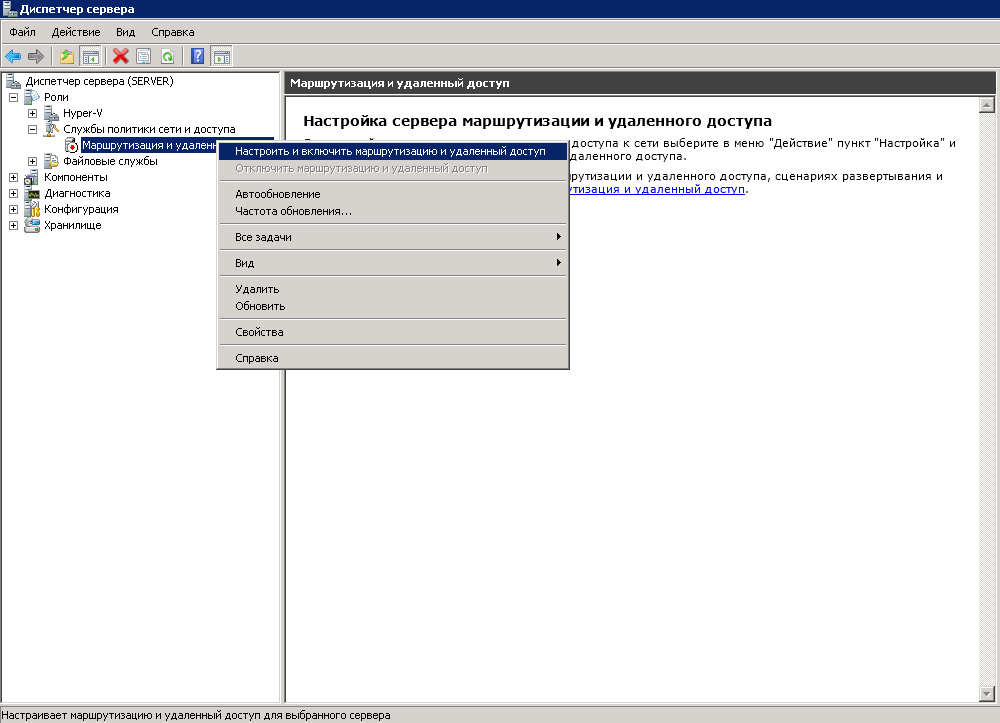The height and width of the screenshot is (723, 1000).
Task: Toggle the console tree show/hide icon
Action: pos(91,57)
